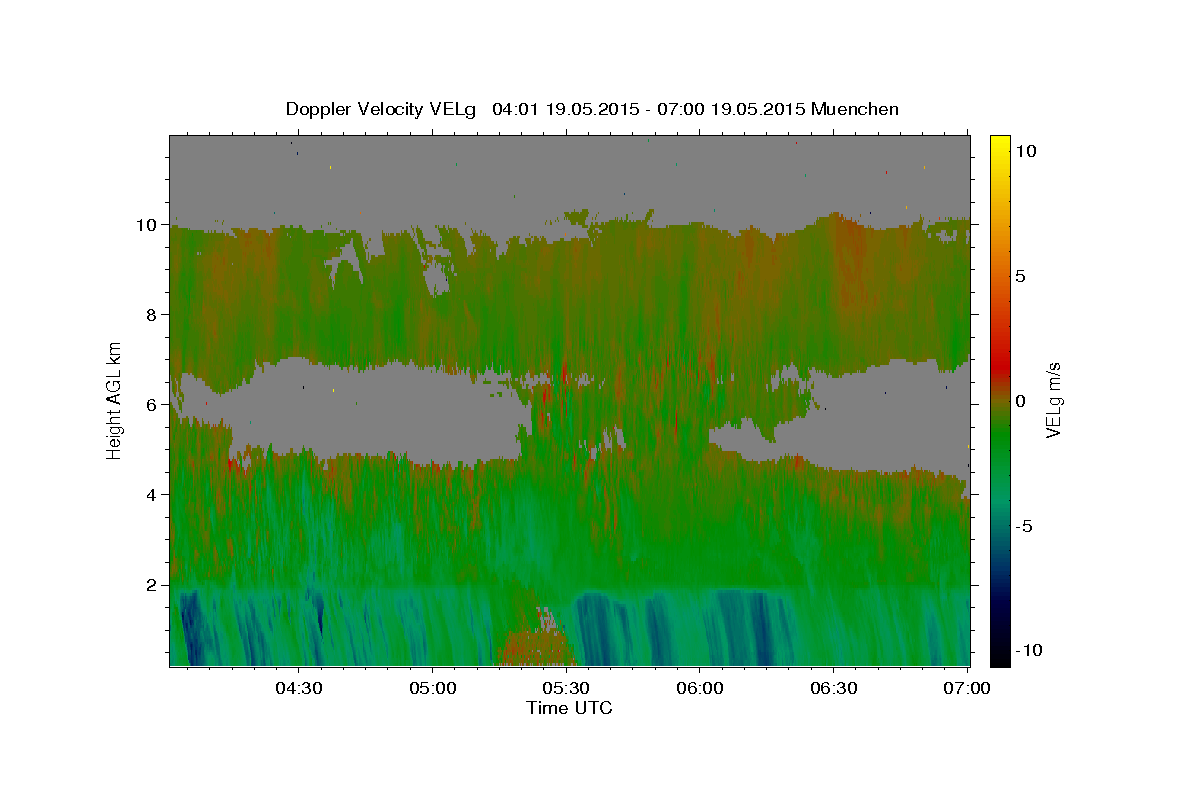
Task: Click the '07:00' time axis label
Action: point(968,688)
